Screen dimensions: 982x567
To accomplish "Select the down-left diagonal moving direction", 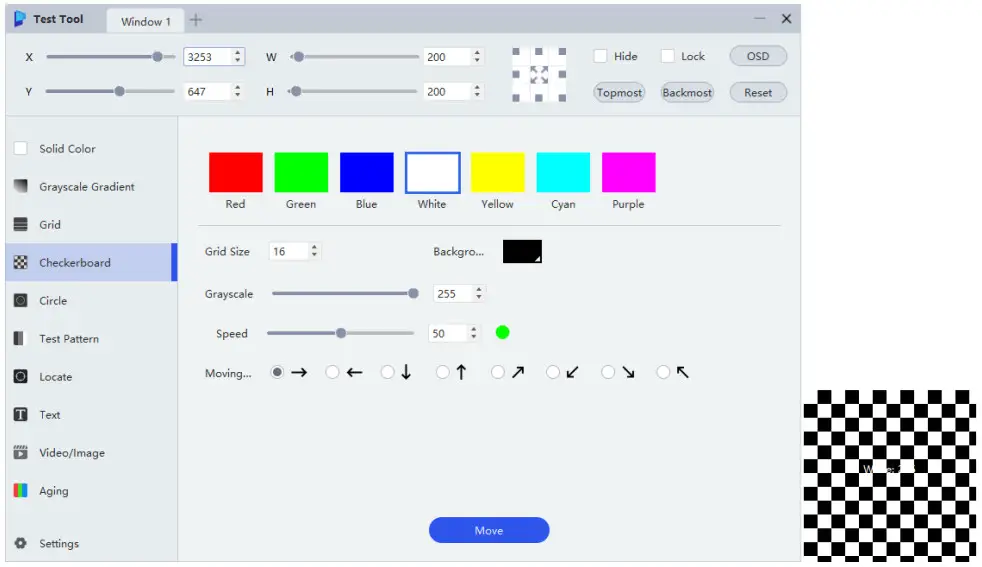I will (x=552, y=372).
